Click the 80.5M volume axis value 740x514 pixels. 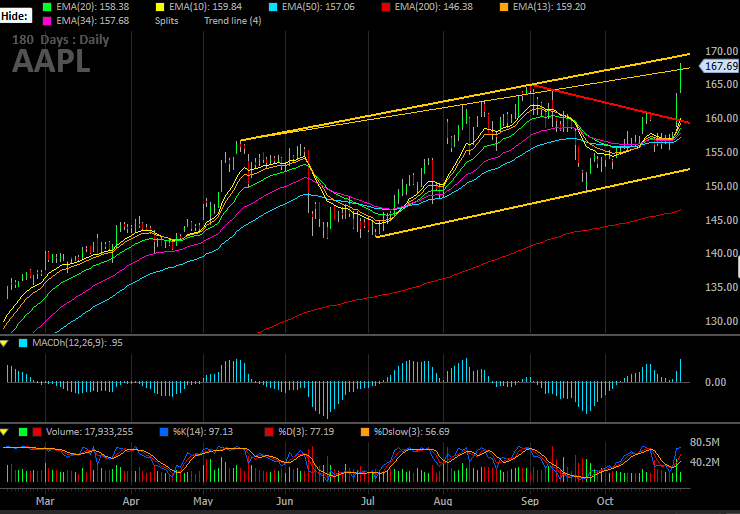coord(705,443)
